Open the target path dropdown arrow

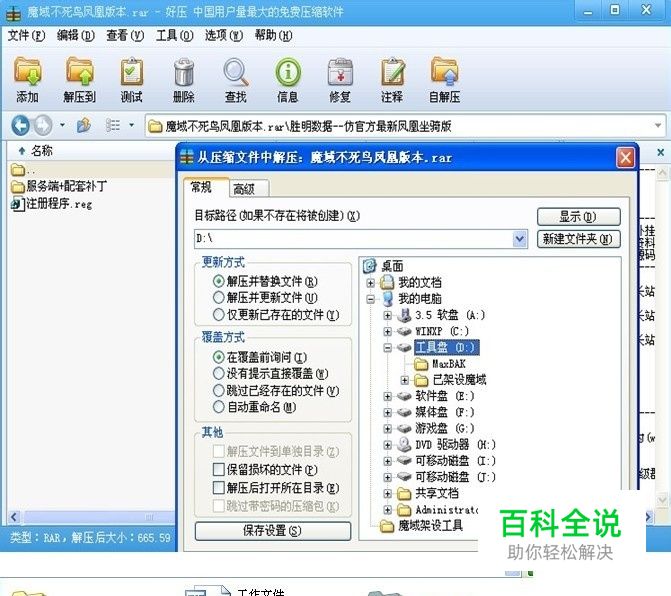520,239
